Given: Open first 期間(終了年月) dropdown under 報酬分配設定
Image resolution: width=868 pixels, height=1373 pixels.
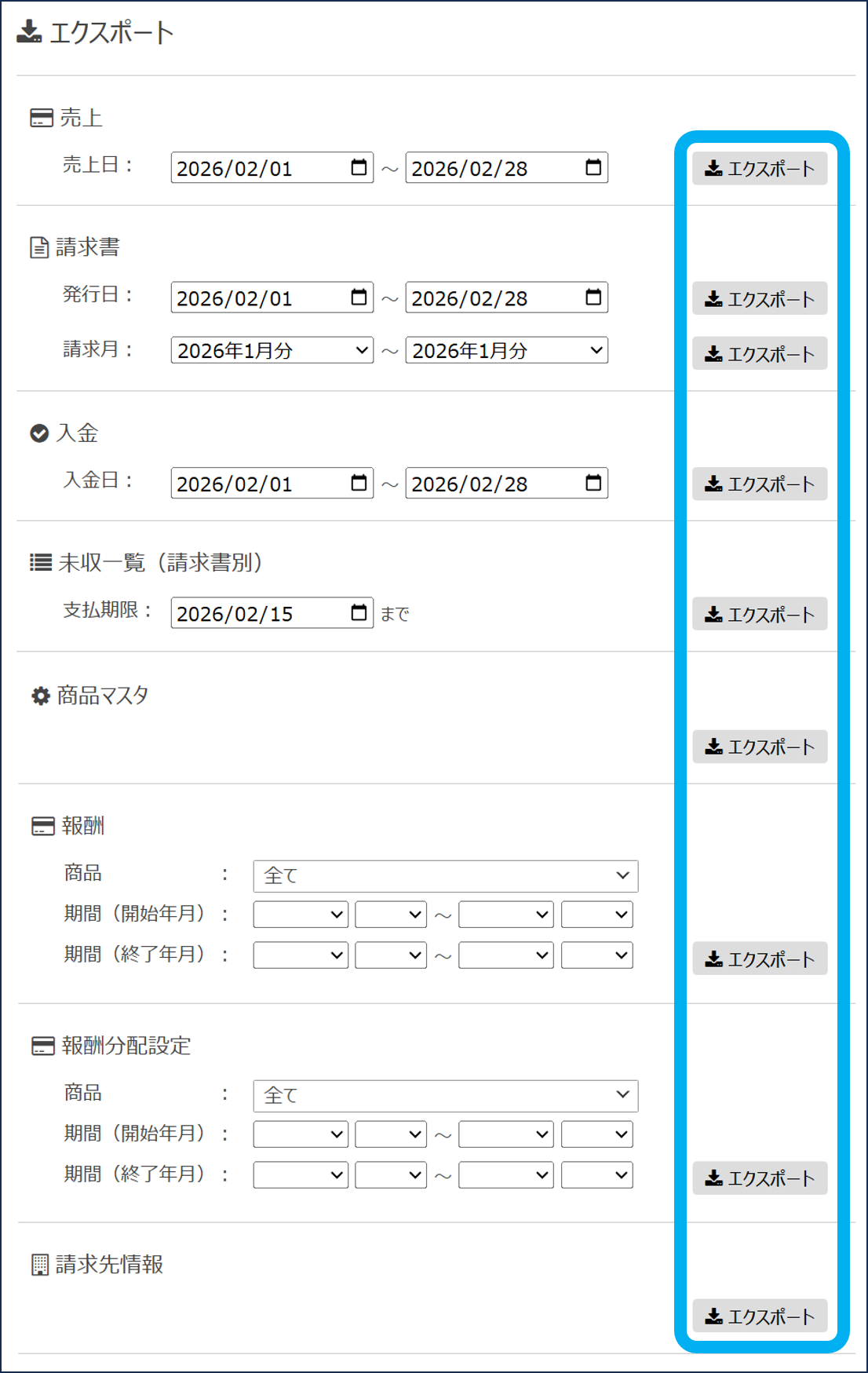Looking at the screenshot, I should (300, 1175).
